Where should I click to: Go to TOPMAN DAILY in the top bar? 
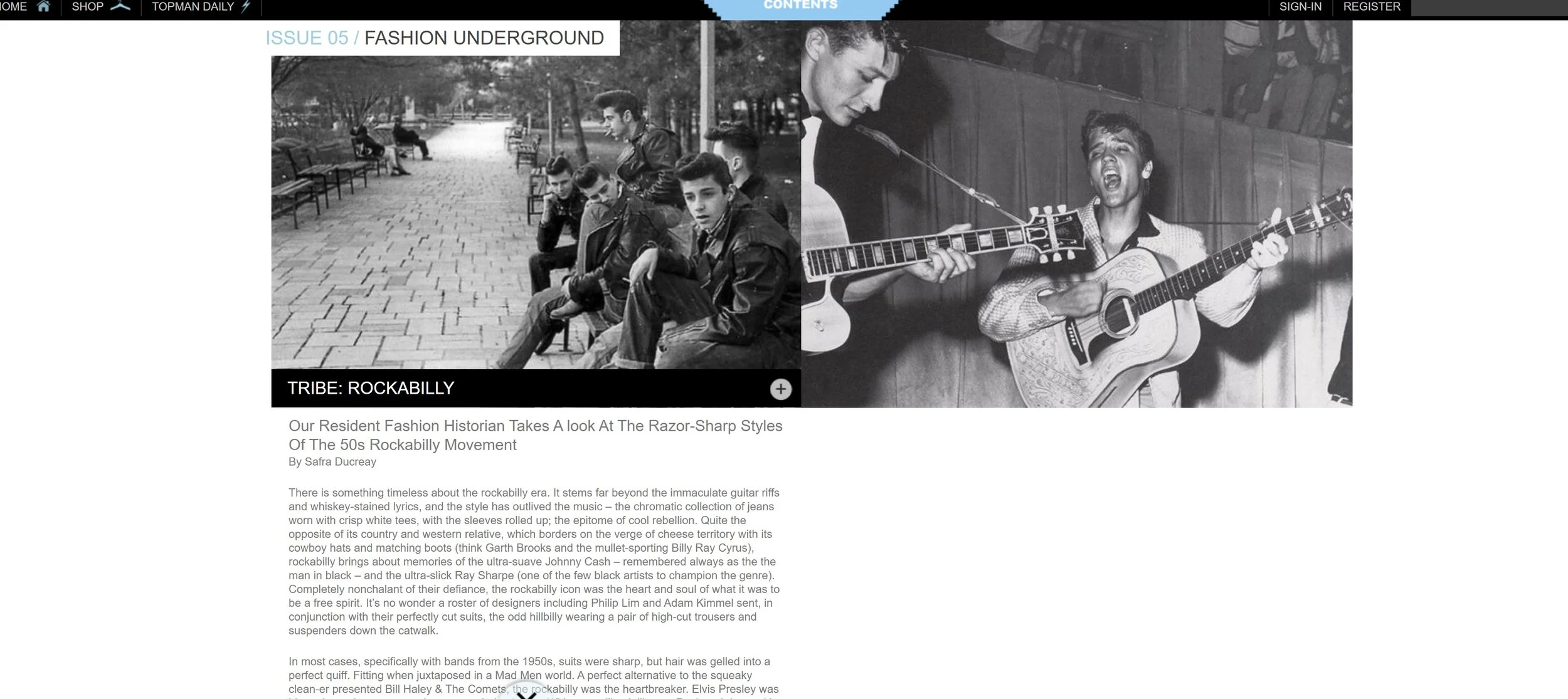pos(193,7)
